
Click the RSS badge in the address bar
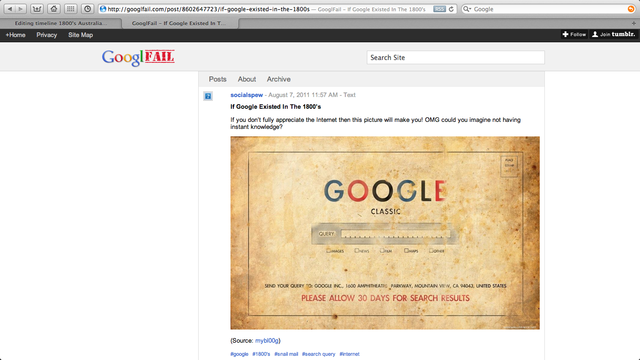click(439, 9)
